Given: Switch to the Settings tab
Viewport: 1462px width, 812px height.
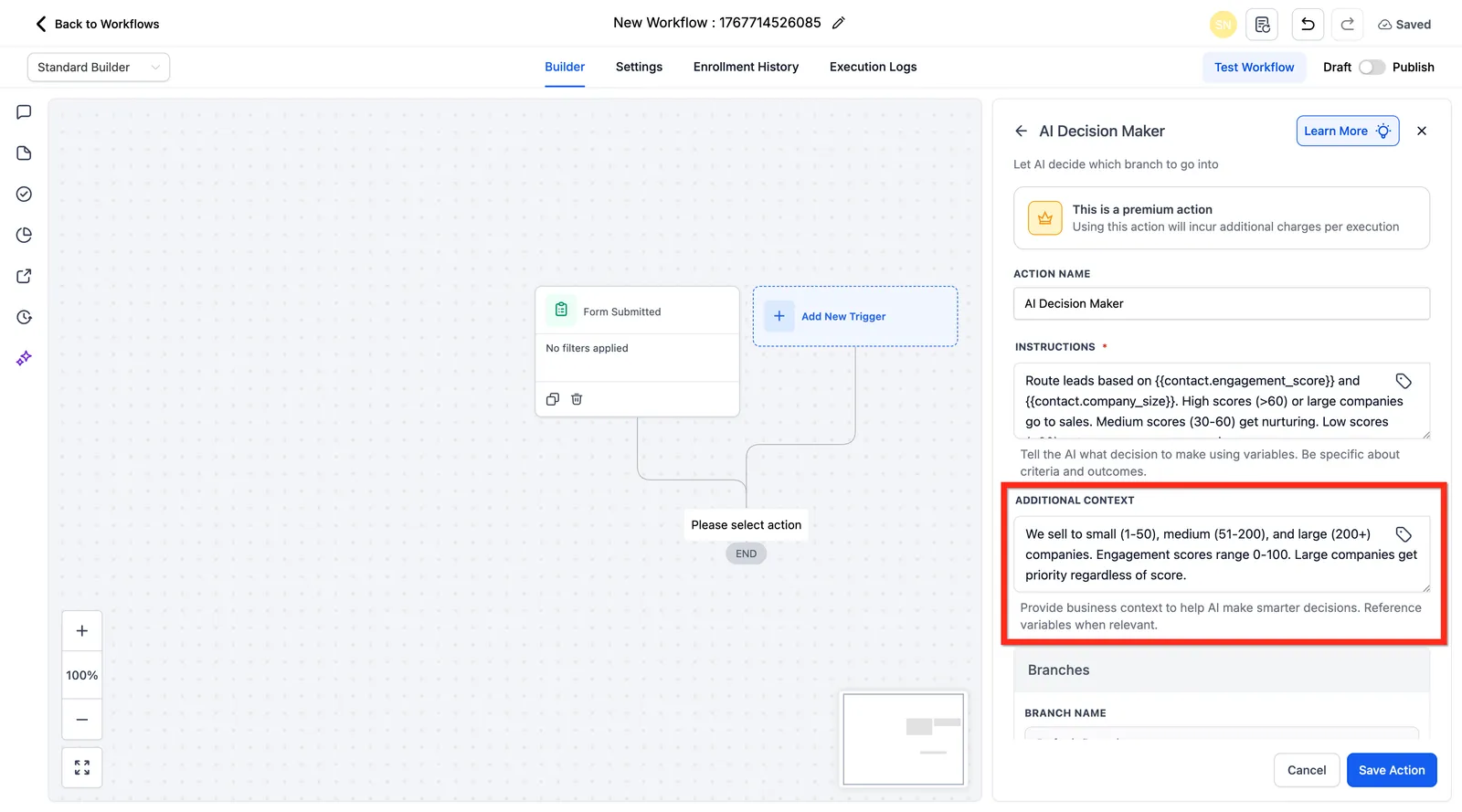Looking at the screenshot, I should [x=639, y=67].
